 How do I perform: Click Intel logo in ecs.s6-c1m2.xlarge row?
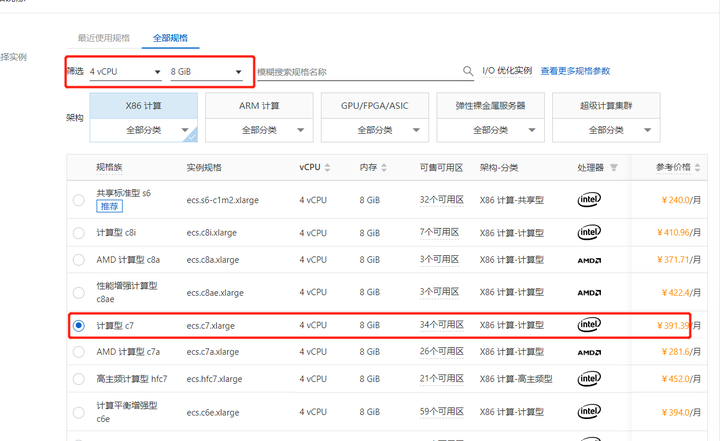tap(589, 199)
